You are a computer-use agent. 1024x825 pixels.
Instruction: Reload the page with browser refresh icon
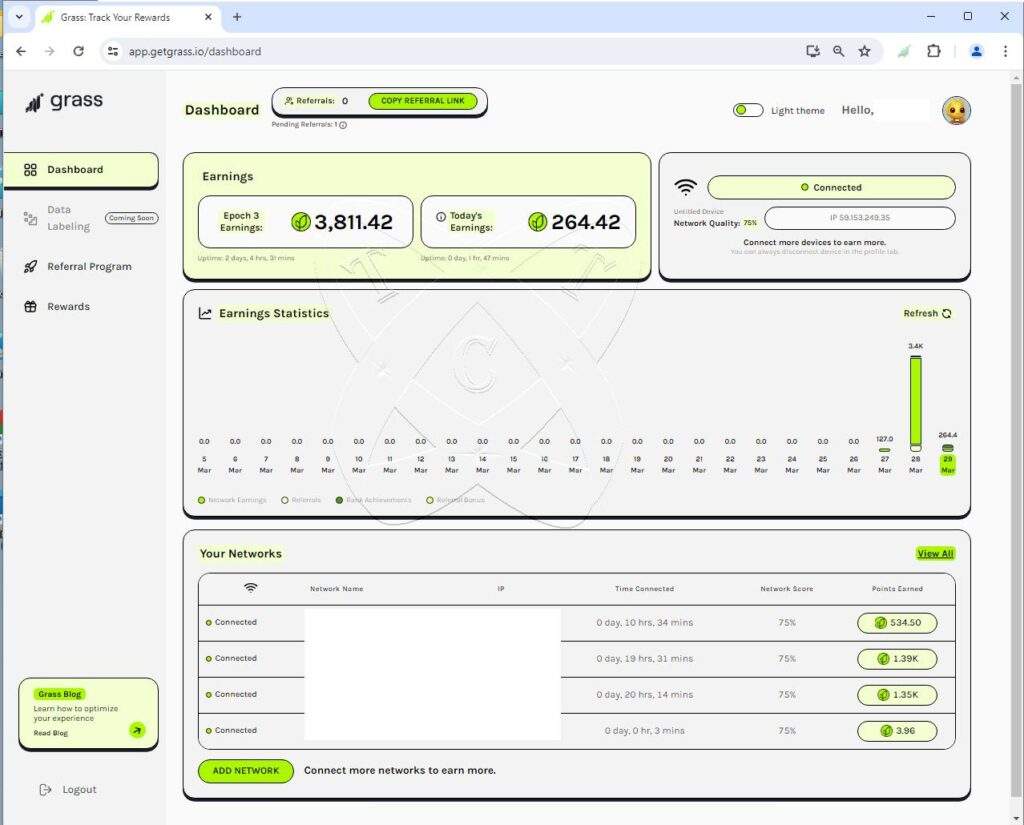click(x=78, y=52)
